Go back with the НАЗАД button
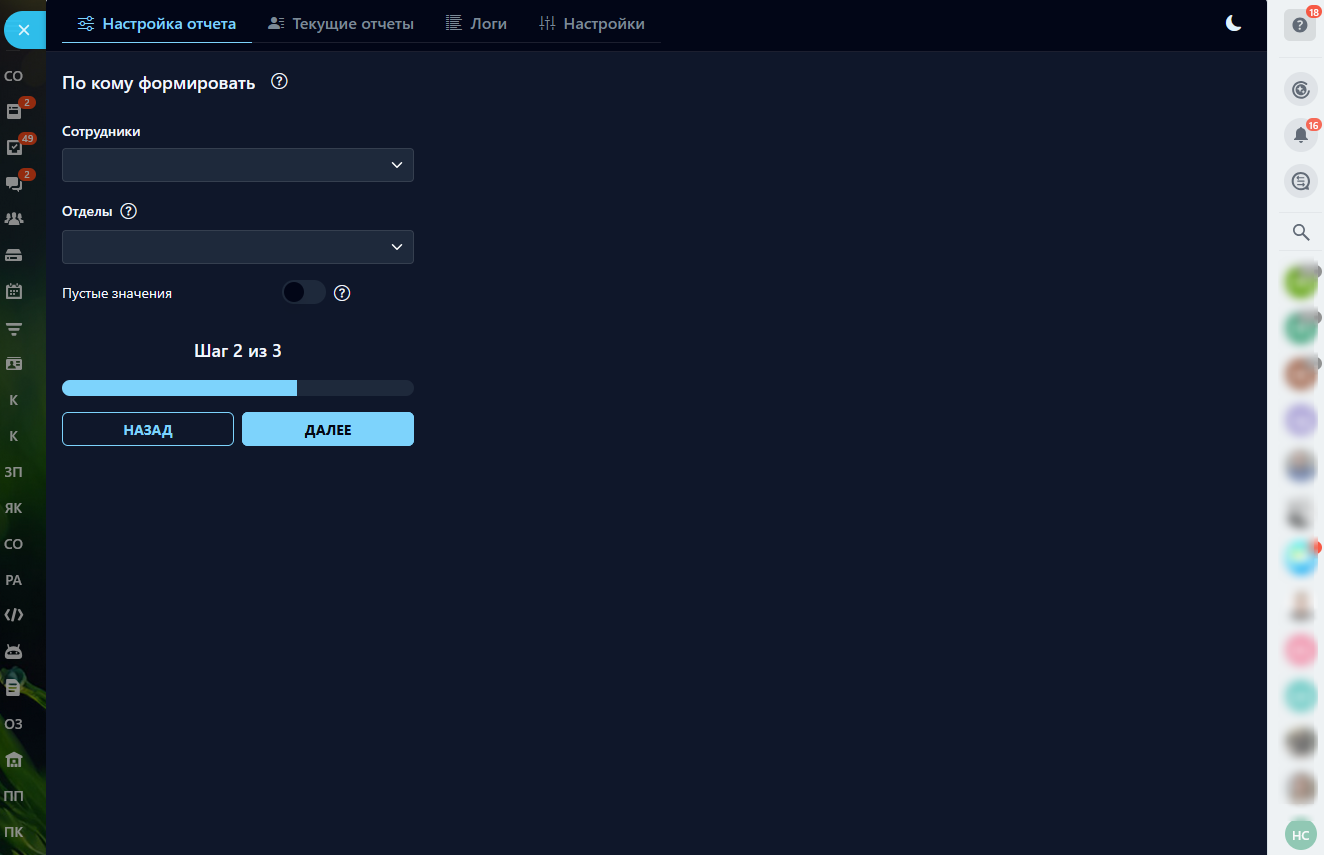The image size is (1324, 855). [x=148, y=429]
